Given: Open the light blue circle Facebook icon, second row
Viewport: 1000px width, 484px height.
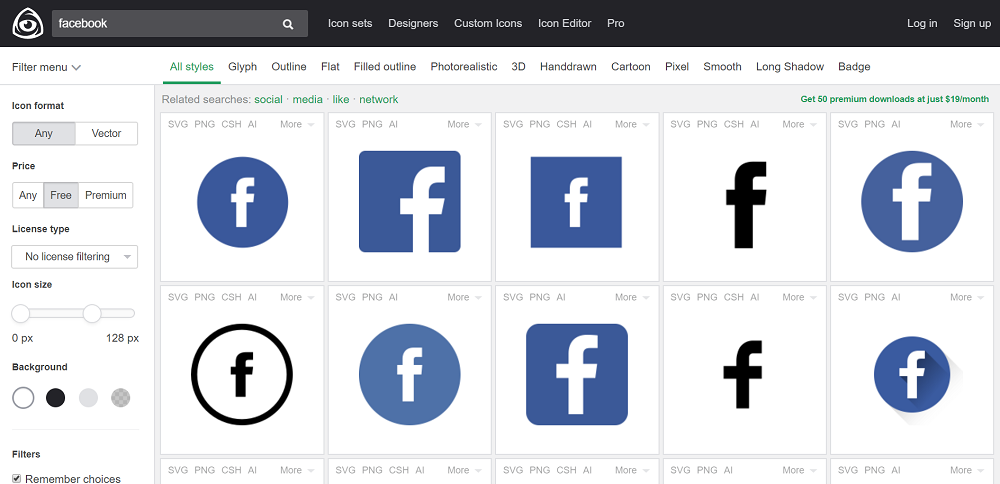Looking at the screenshot, I should (x=409, y=374).
